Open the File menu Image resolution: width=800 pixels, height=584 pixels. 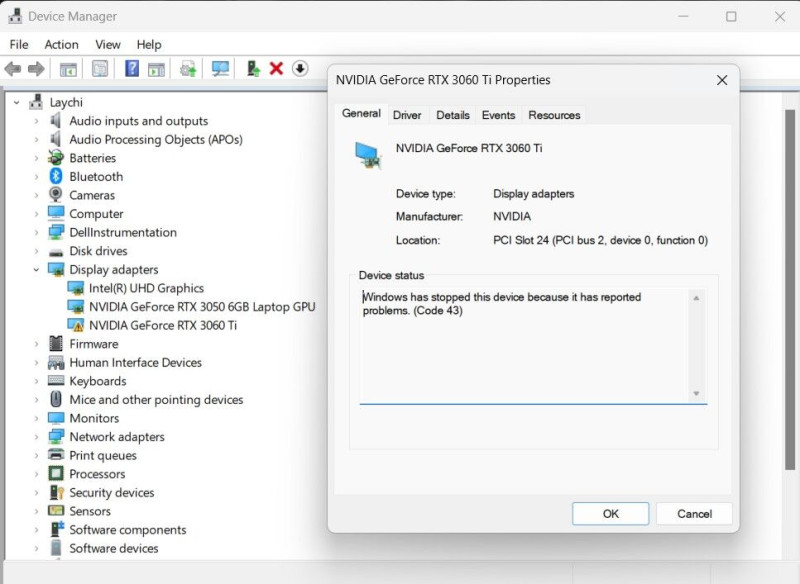pos(19,44)
